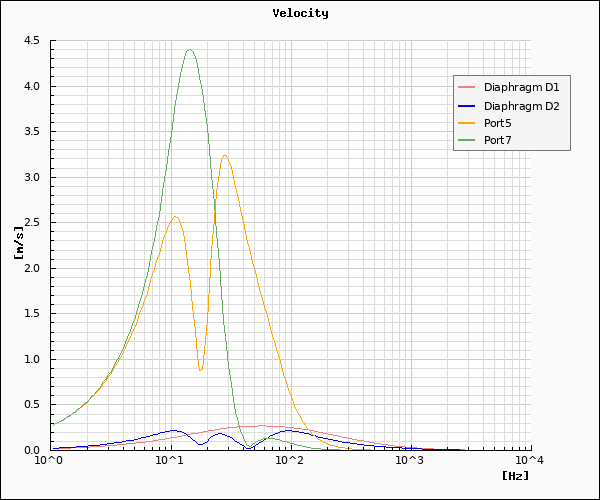The height and width of the screenshot is (500, 600).
Task: Click the Velocity chart title
Action: [300, 13]
